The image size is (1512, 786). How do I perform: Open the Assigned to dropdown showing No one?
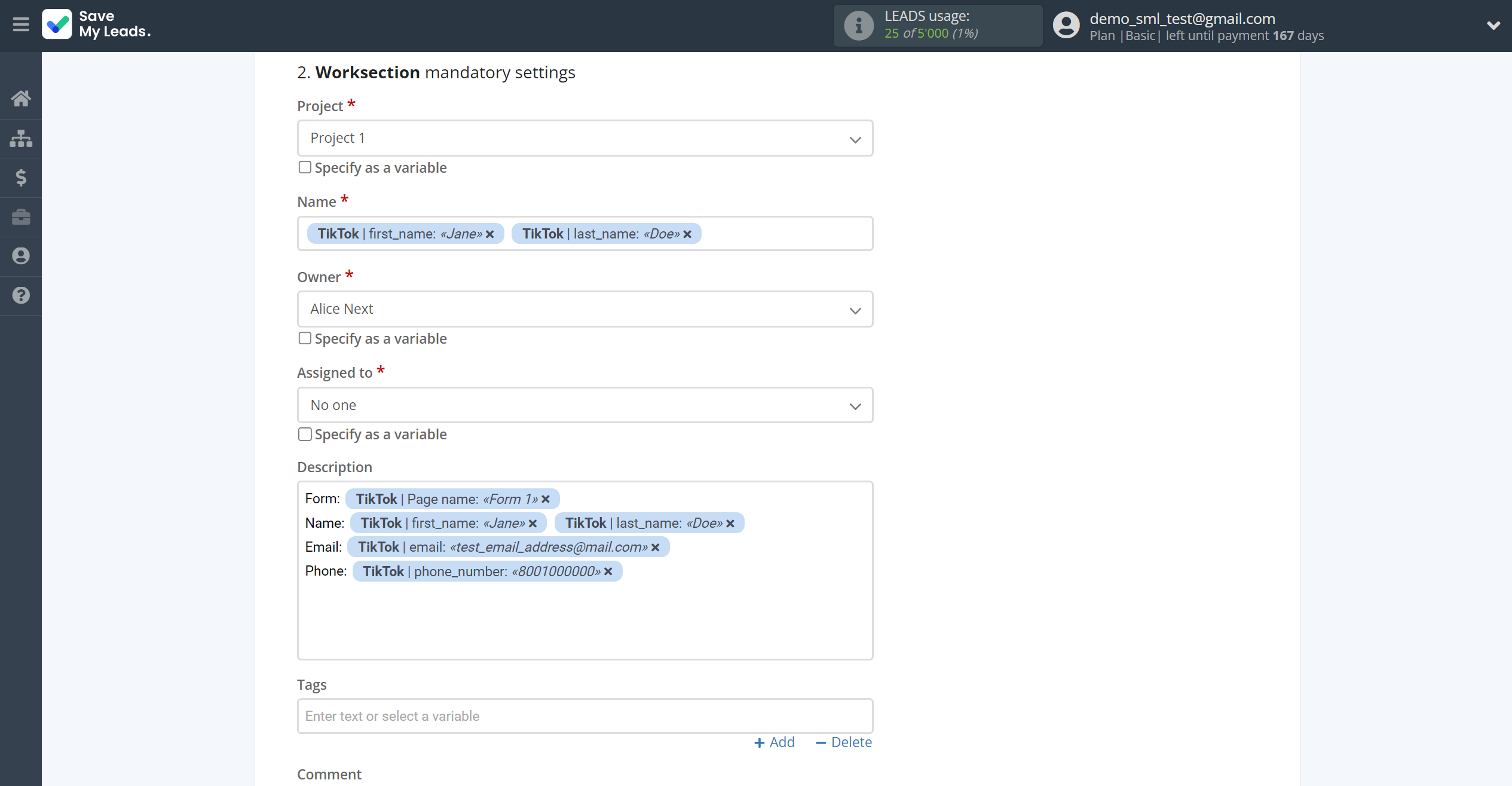[585, 405]
